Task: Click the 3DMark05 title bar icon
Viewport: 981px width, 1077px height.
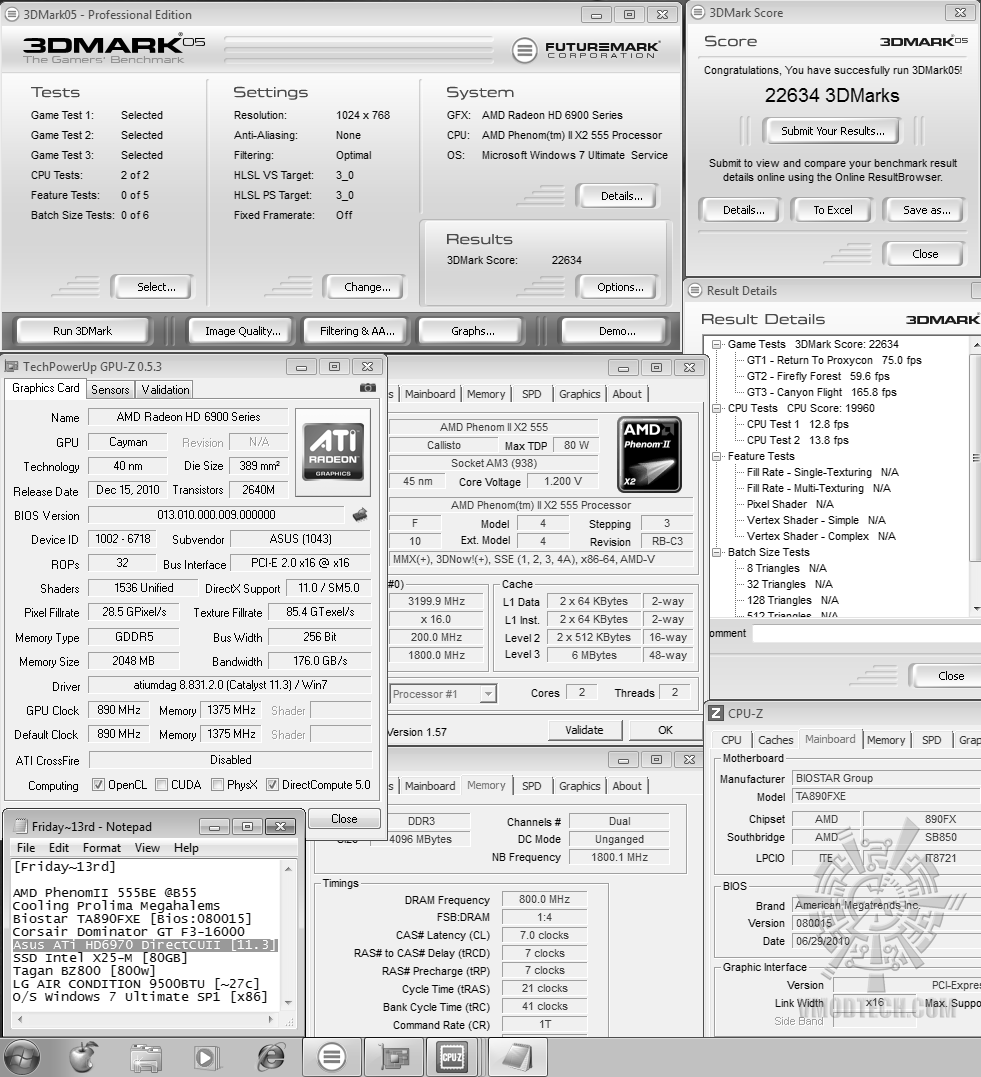Action: pyautogui.click(x=11, y=14)
